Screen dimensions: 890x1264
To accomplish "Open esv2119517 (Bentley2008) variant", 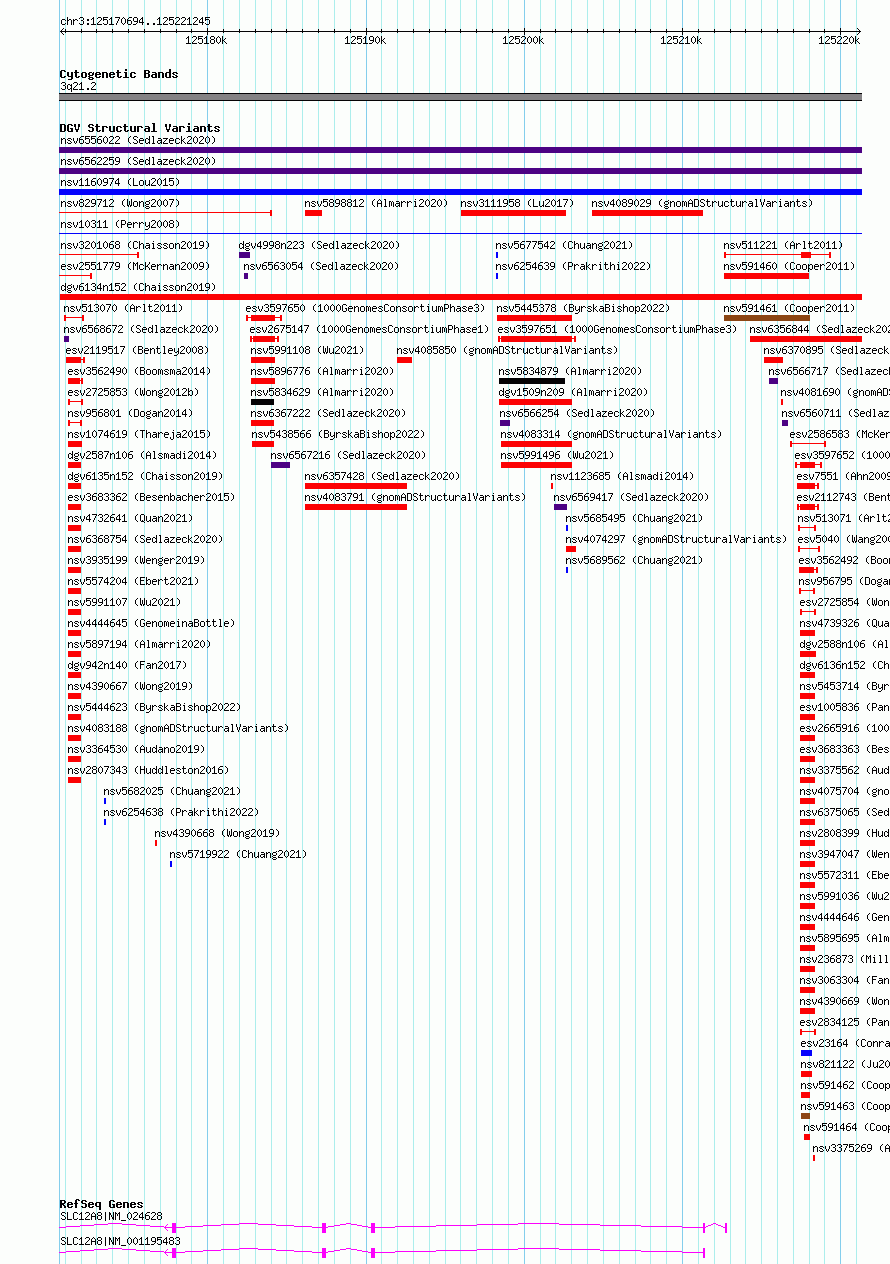I will (137, 350).
